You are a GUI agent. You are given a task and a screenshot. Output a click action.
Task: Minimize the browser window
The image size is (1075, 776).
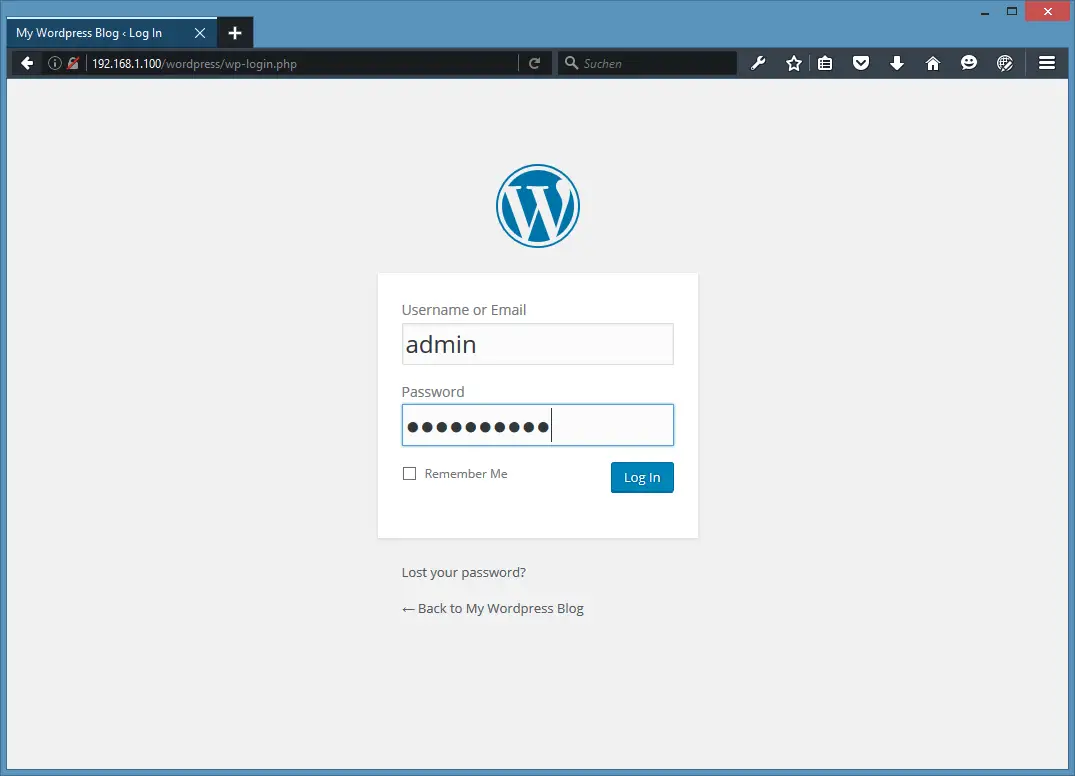click(x=985, y=12)
